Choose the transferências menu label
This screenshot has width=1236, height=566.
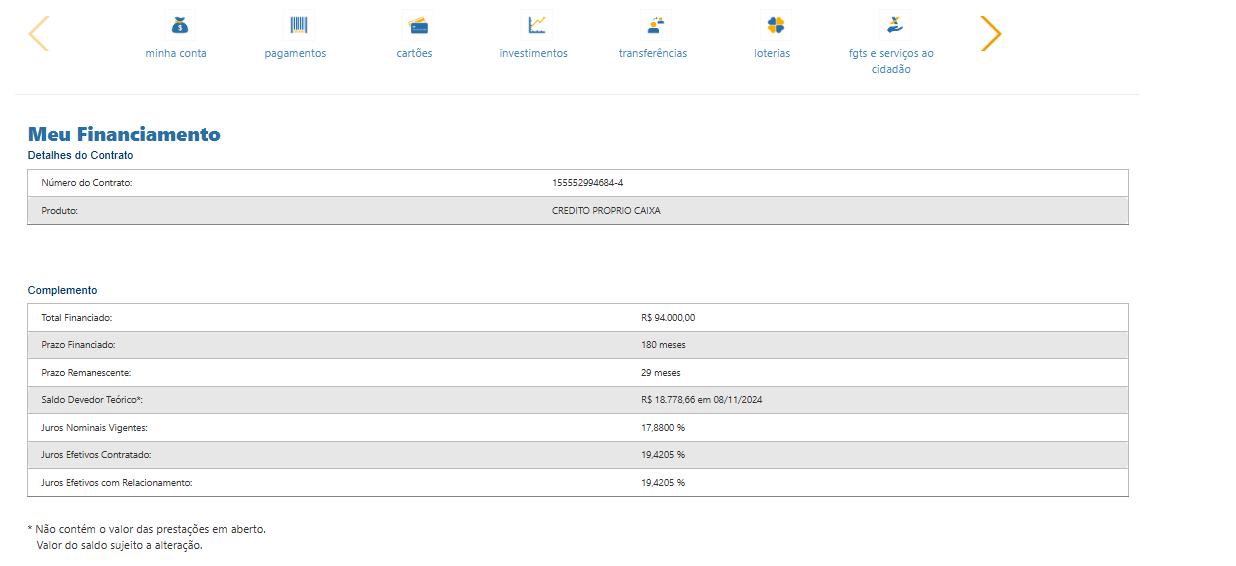coord(652,53)
